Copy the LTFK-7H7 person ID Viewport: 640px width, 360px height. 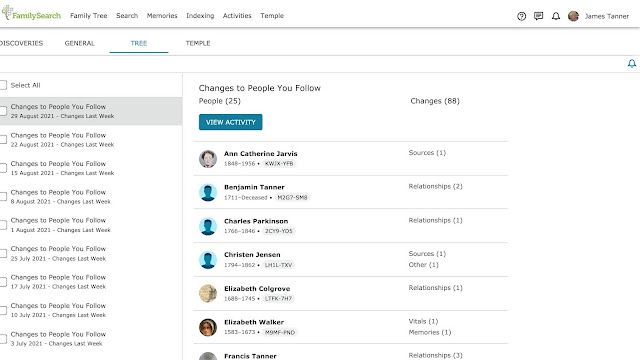[278, 299]
